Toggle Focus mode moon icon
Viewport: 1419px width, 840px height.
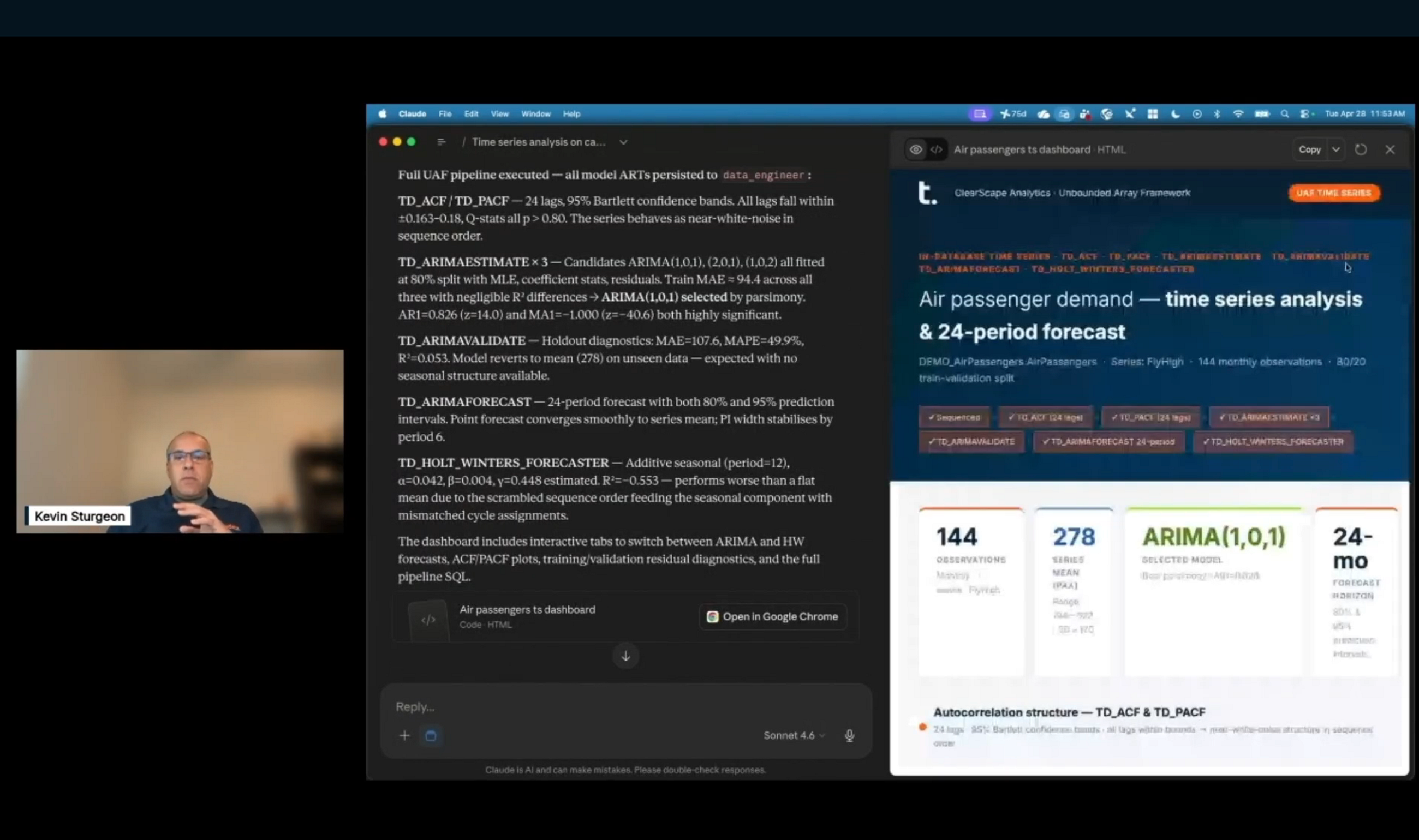(x=1175, y=115)
